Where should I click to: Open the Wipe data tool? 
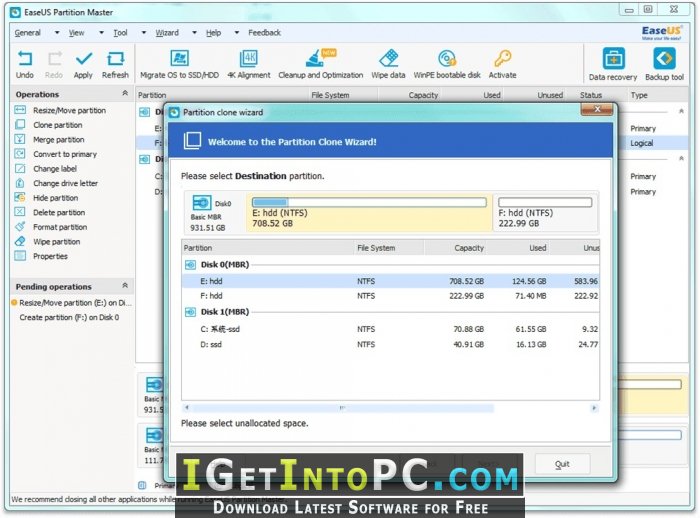[388, 64]
